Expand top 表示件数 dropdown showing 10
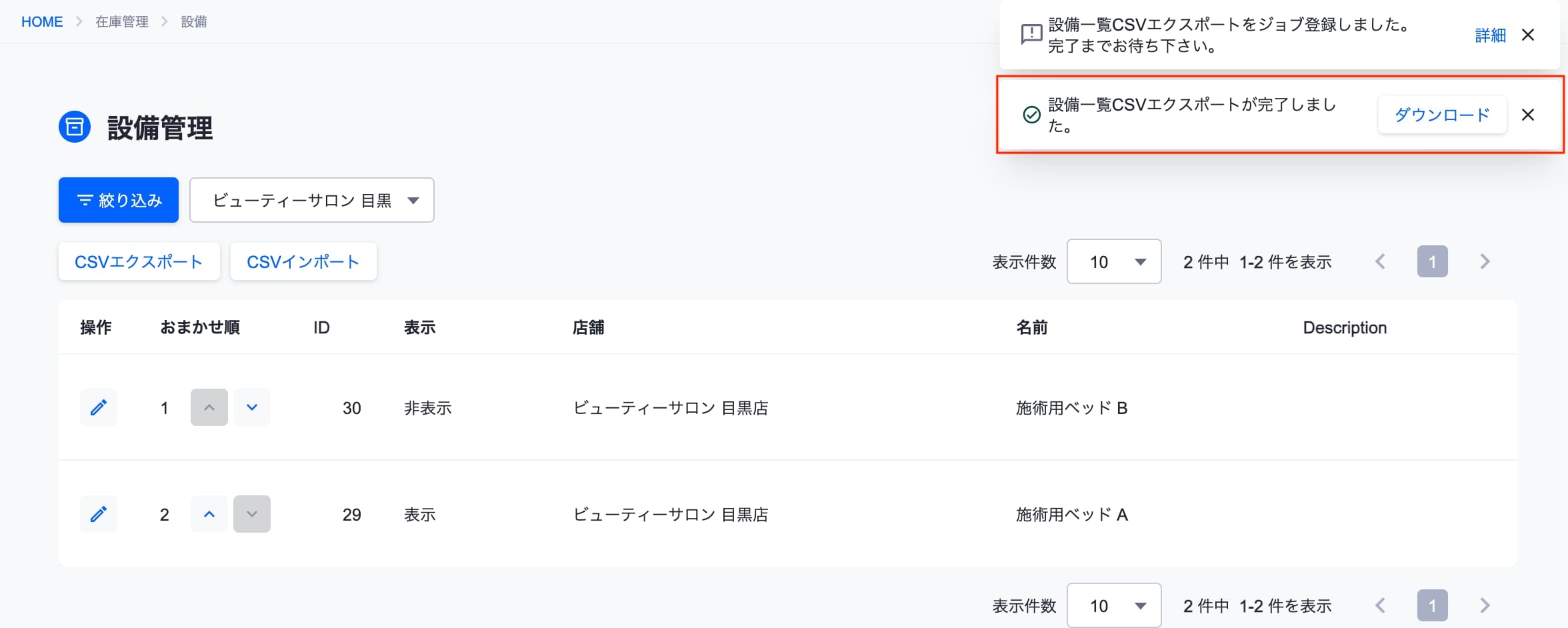 [x=1114, y=261]
